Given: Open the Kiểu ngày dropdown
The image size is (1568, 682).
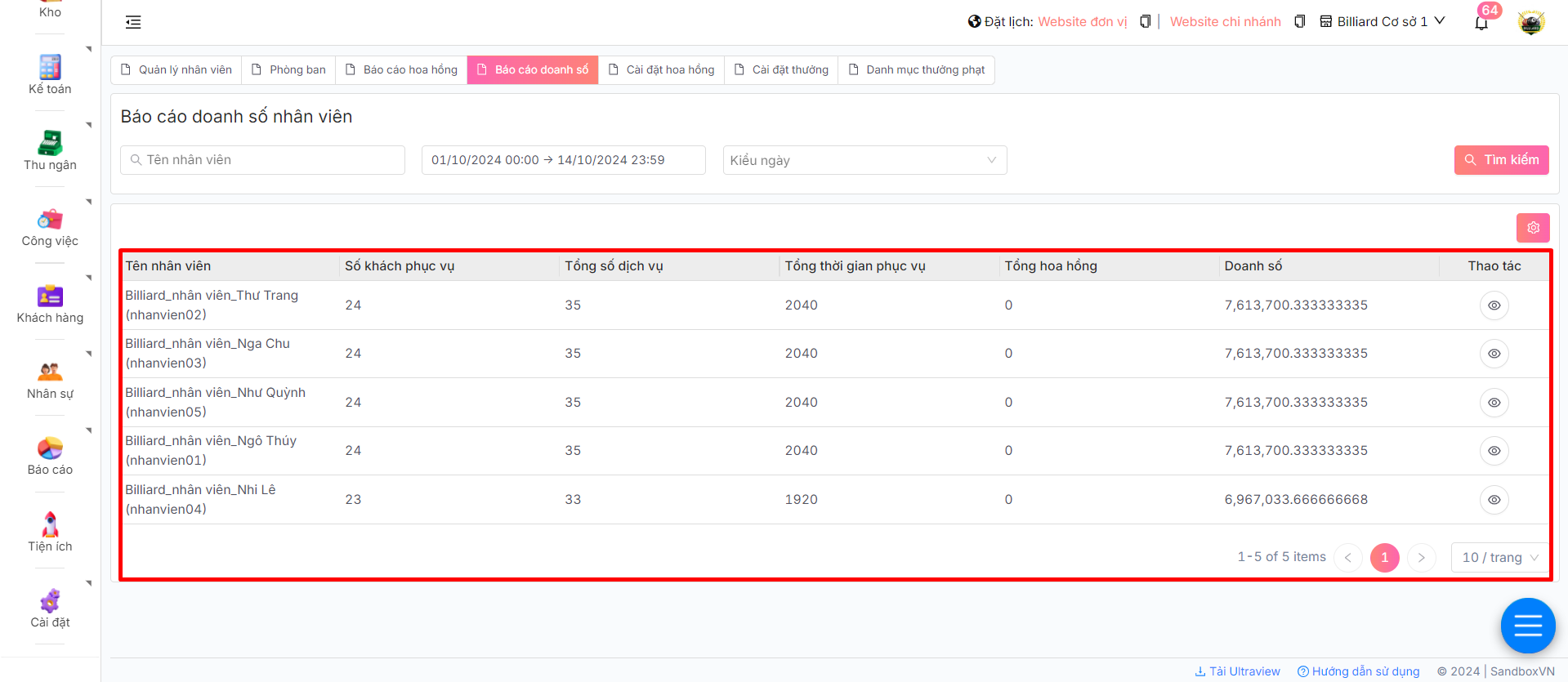Looking at the screenshot, I should [x=864, y=160].
